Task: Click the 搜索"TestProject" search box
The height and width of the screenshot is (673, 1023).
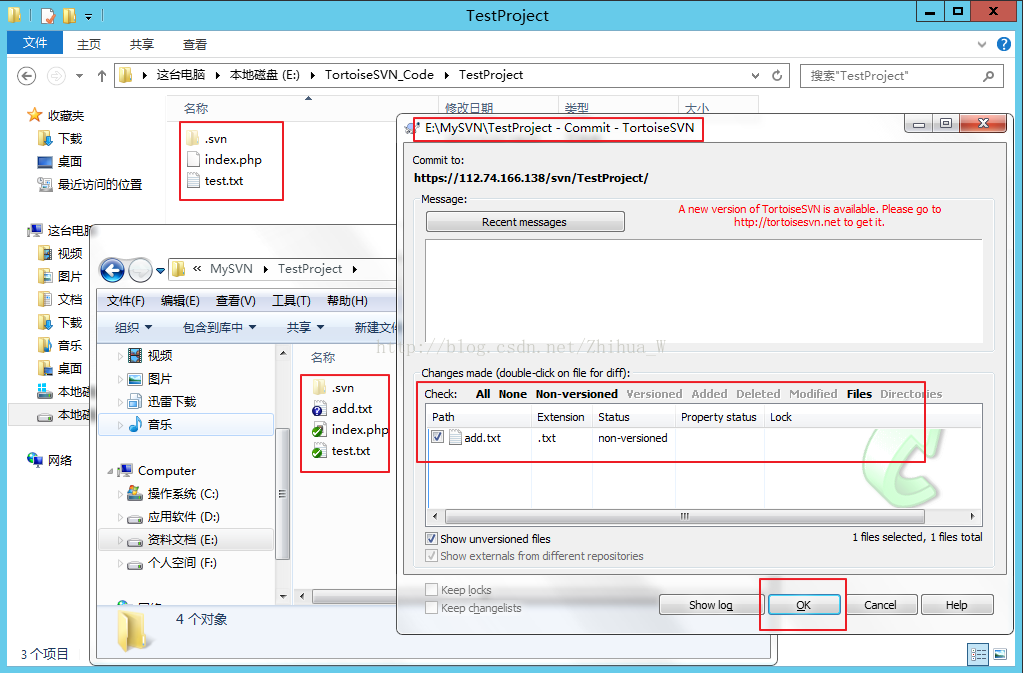Action: tap(902, 76)
